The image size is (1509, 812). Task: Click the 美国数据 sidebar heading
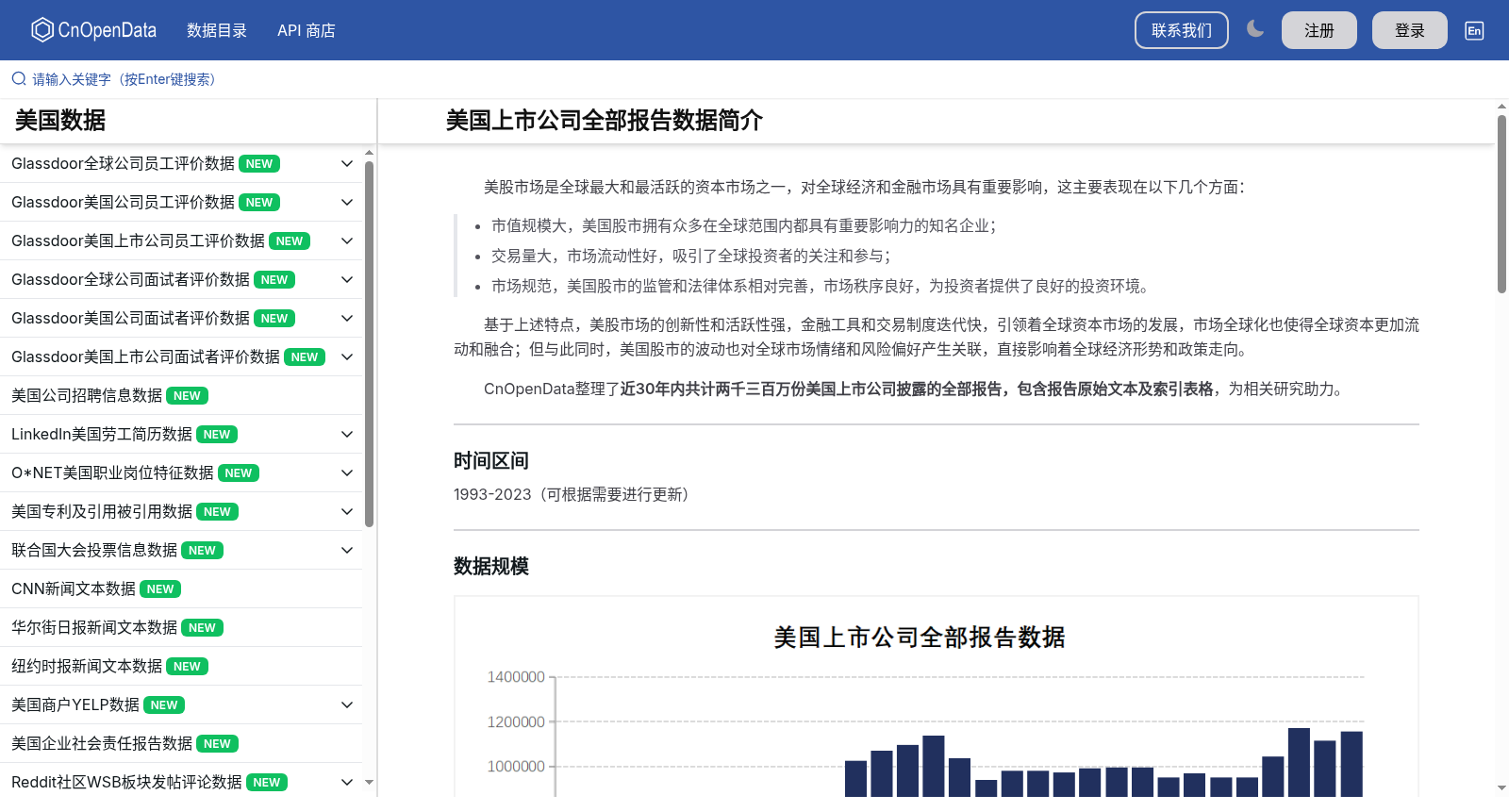click(x=60, y=121)
